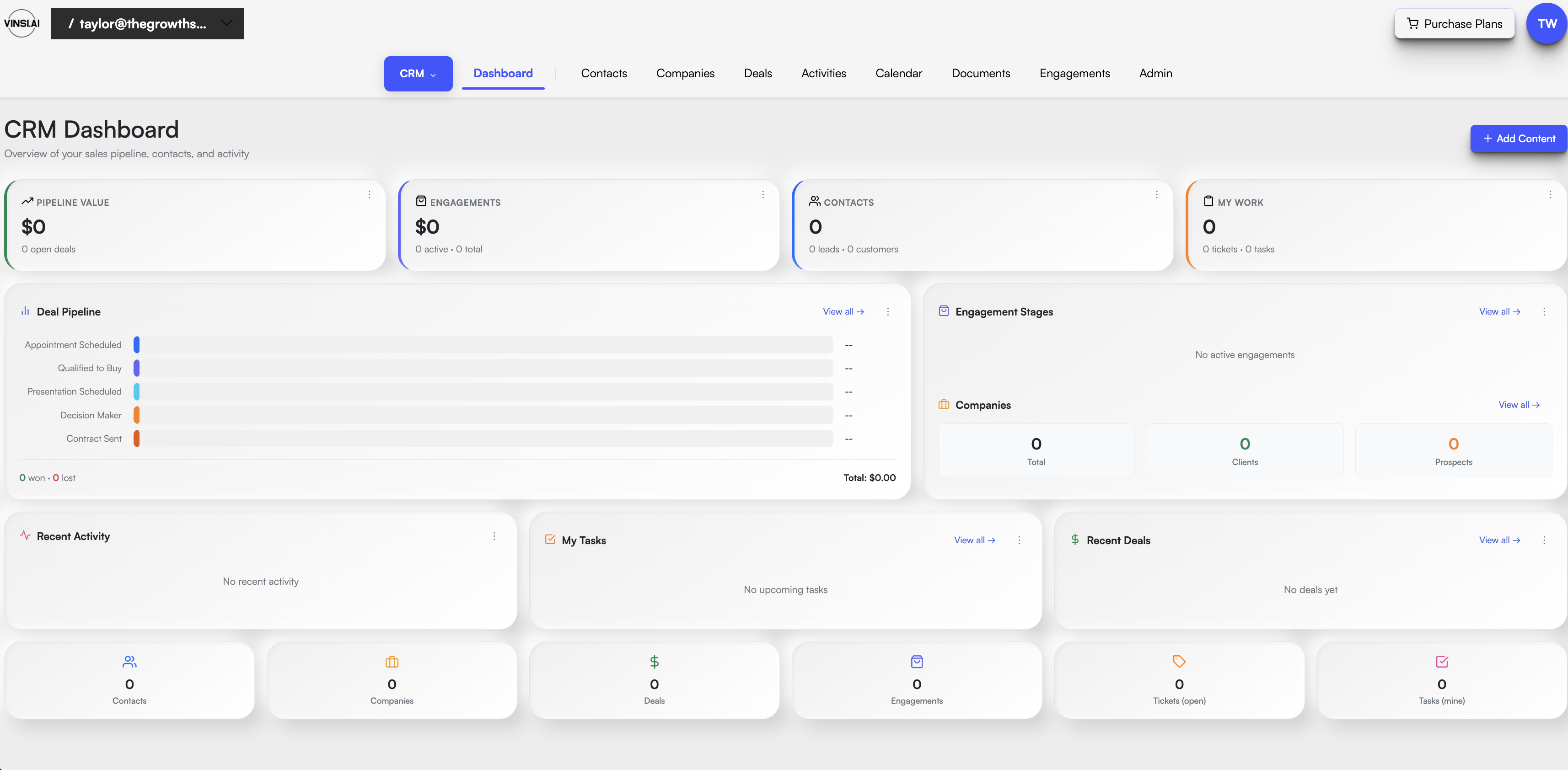Open Engagement Stages three-dot menu
Screen dimensions: 1568x770
click(1544, 312)
